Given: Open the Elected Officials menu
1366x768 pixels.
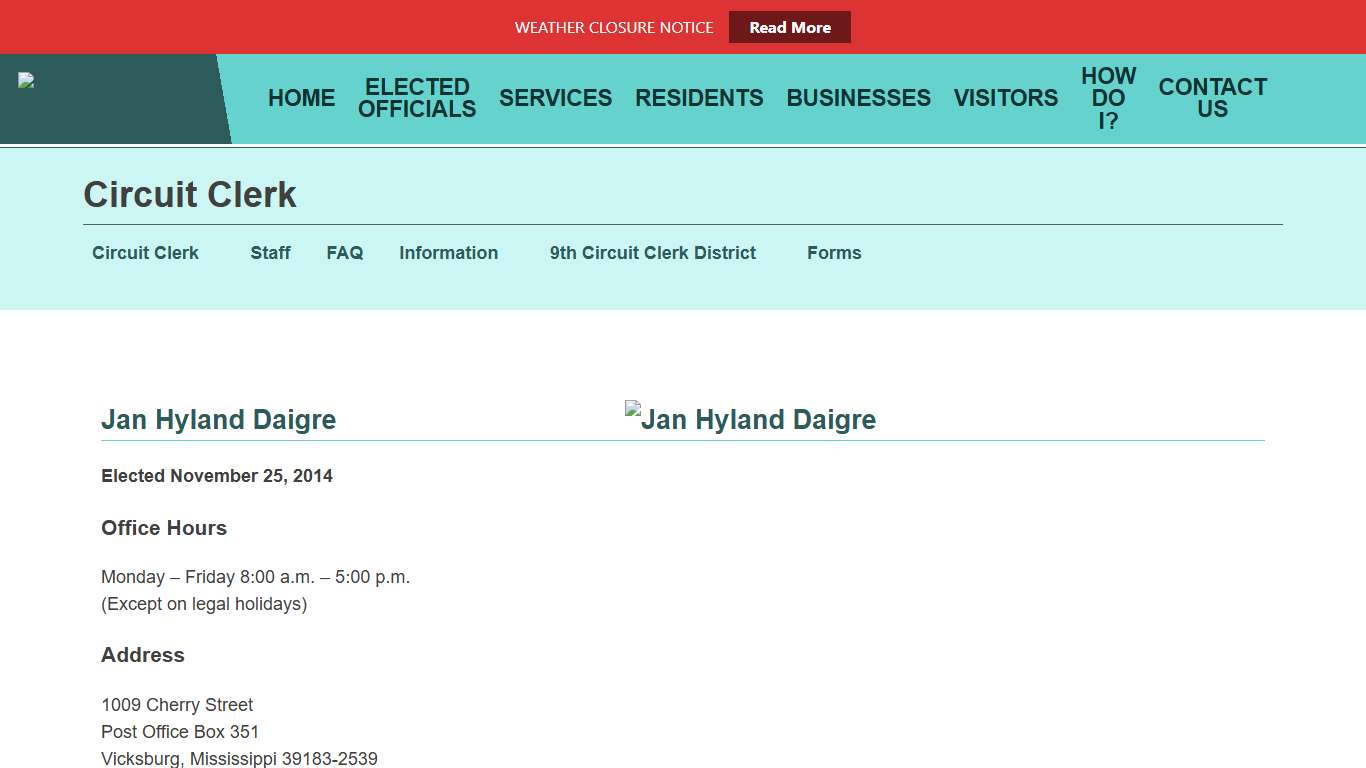Looking at the screenshot, I should 417,98.
